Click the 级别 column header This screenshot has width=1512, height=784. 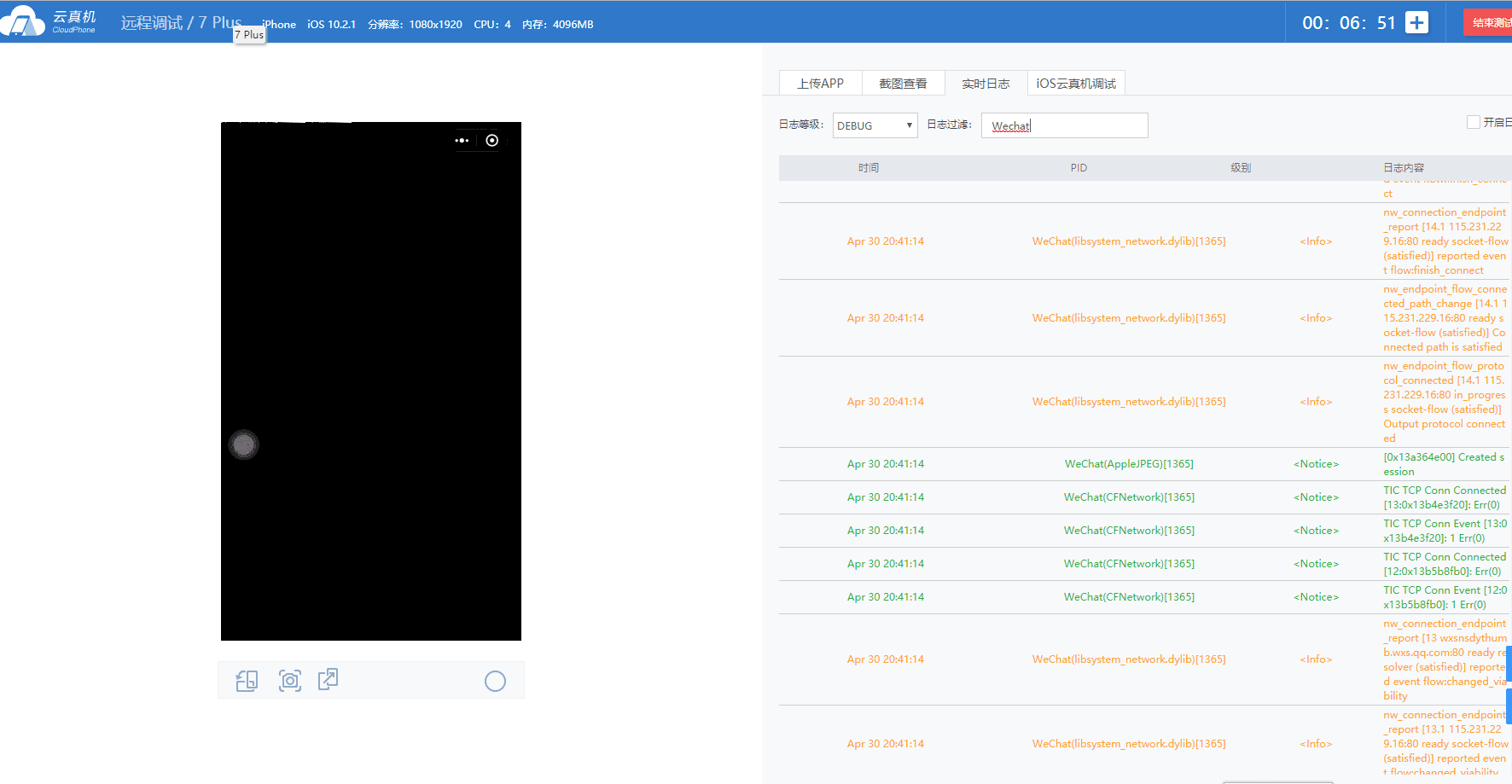pos(1241,168)
